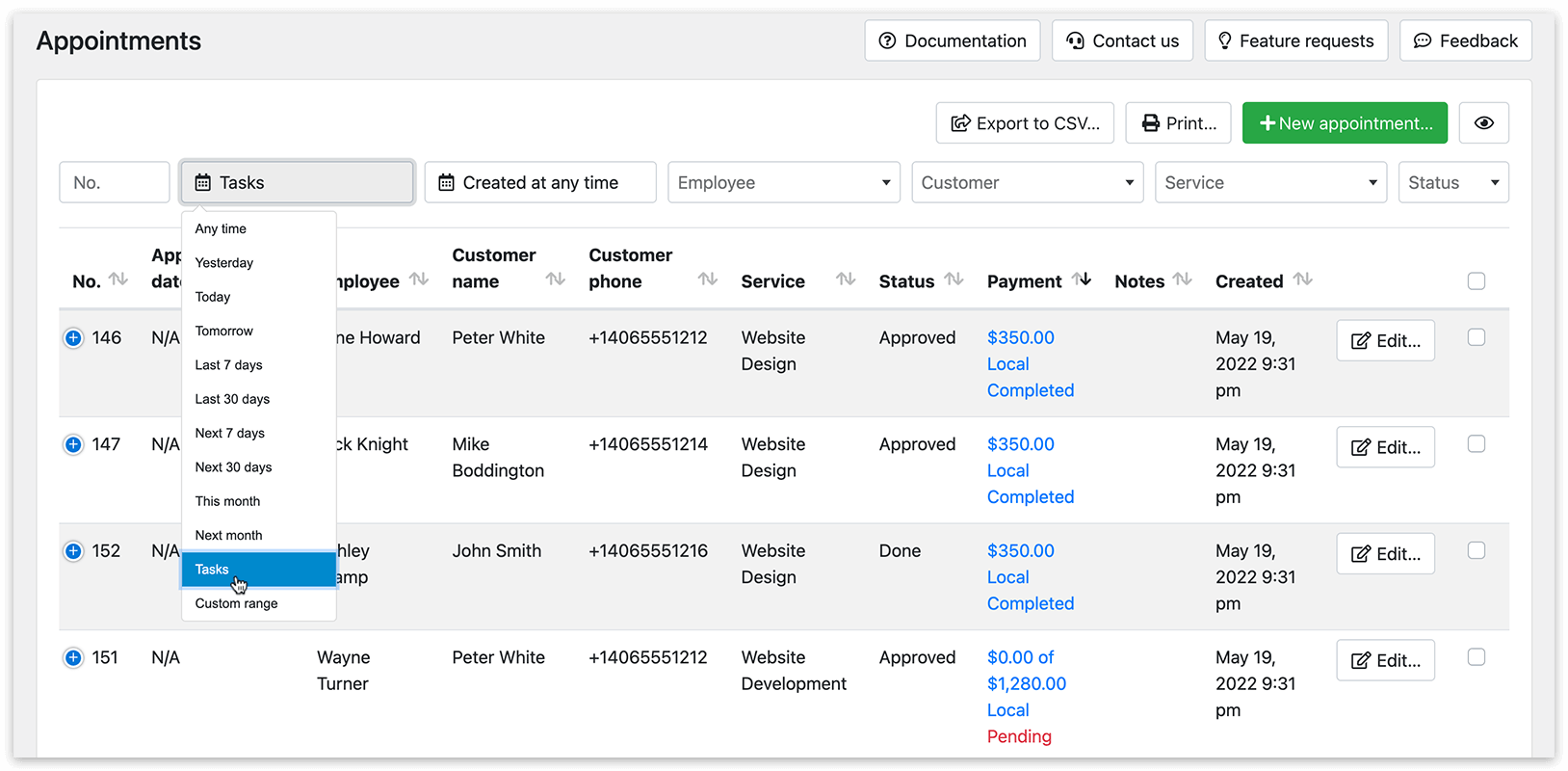
Task: Open $350.00 payment link for appointment 147
Action: point(1020,444)
